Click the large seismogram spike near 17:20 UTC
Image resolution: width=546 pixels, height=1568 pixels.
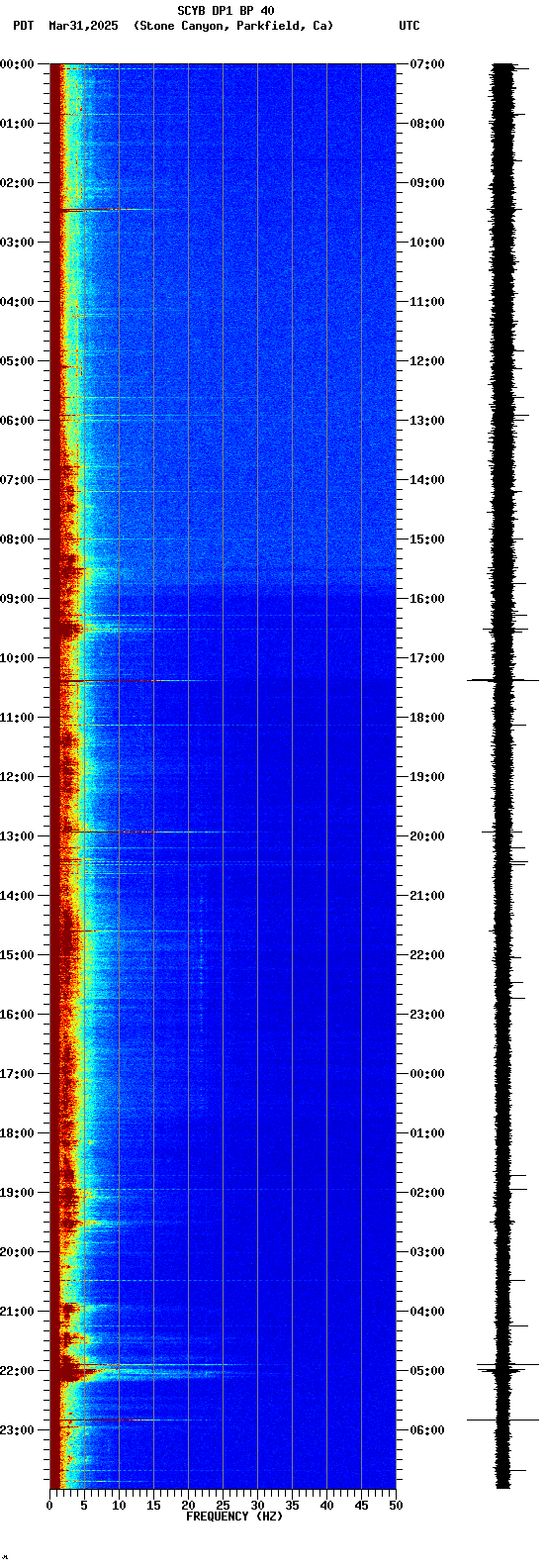pyautogui.click(x=503, y=680)
